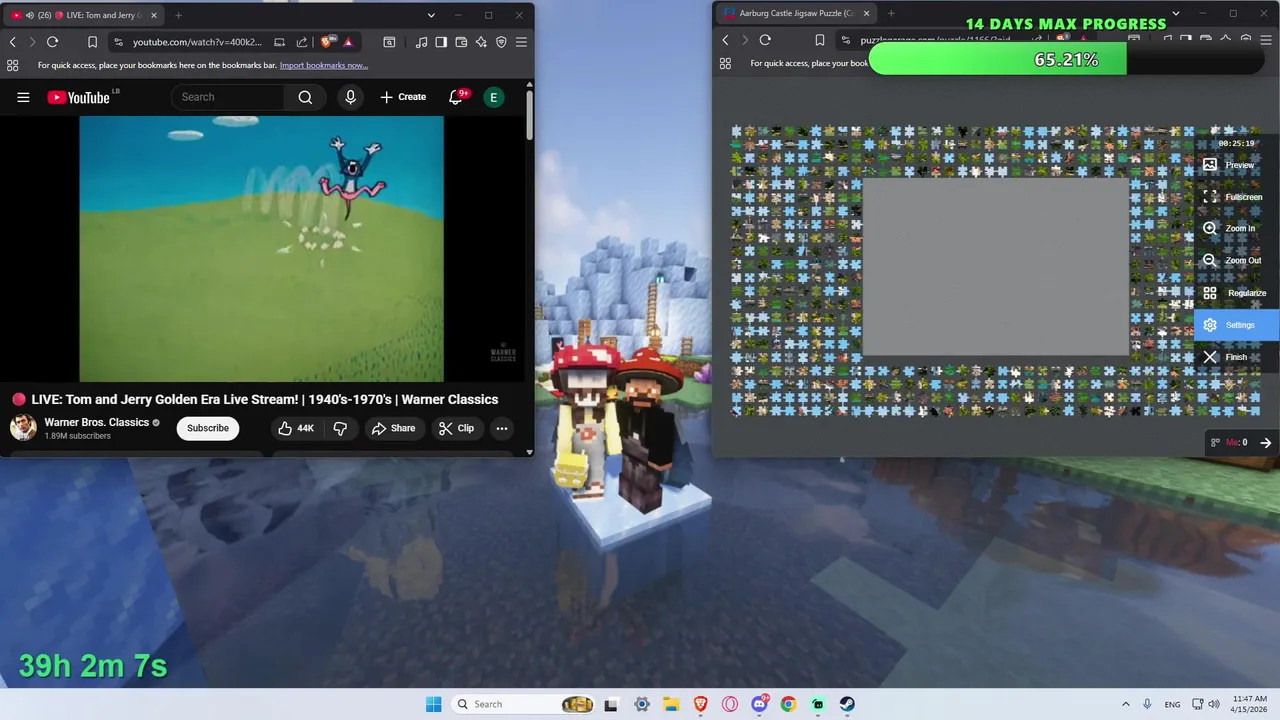Image resolution: width=1280 pixels, height=720 pixels.
Task: Close the Tom and Jerry YouTube tab
Action: (153, 15)
